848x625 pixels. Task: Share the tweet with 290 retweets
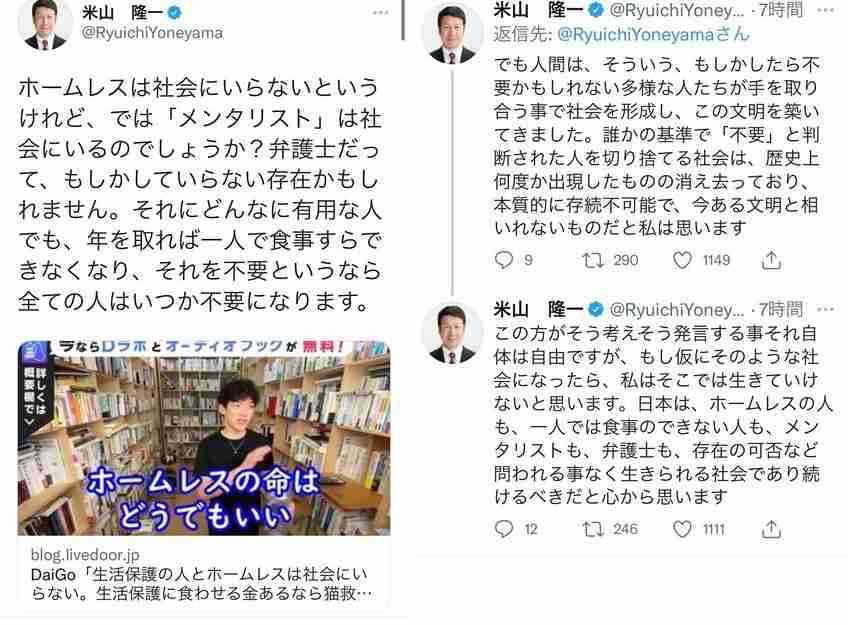[x=771, y=260]
